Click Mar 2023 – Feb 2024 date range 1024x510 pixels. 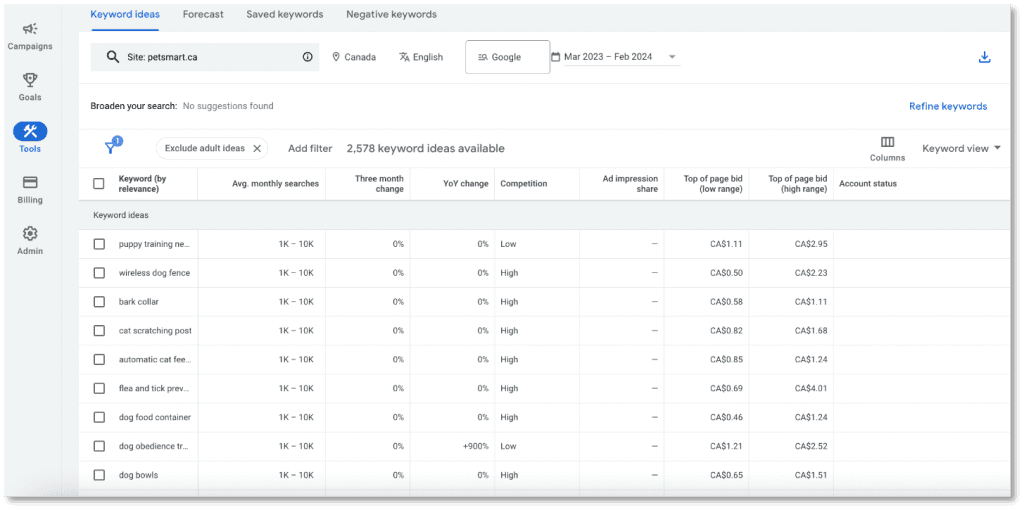[608, 57]
